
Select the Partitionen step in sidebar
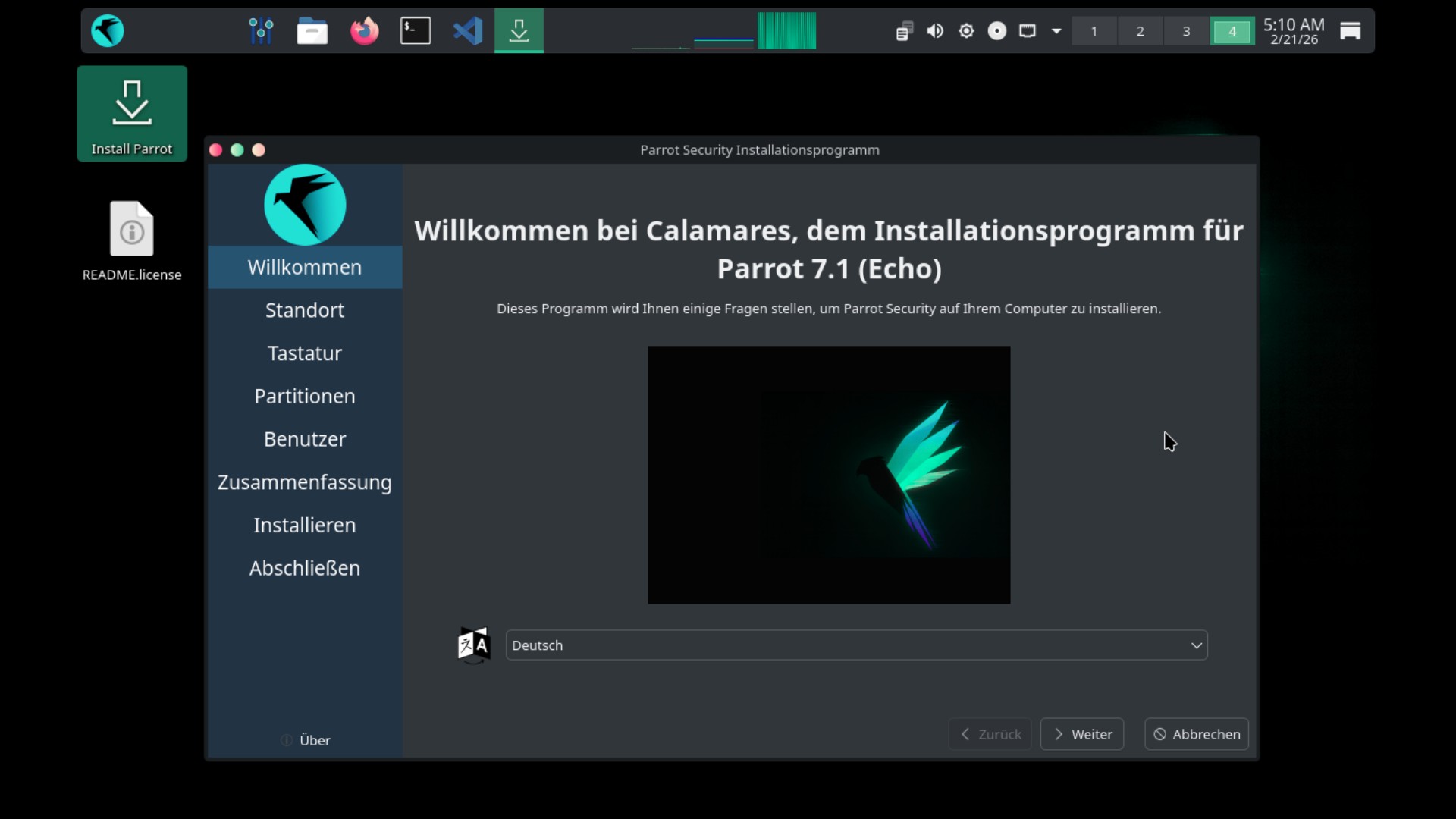point(305,396)
